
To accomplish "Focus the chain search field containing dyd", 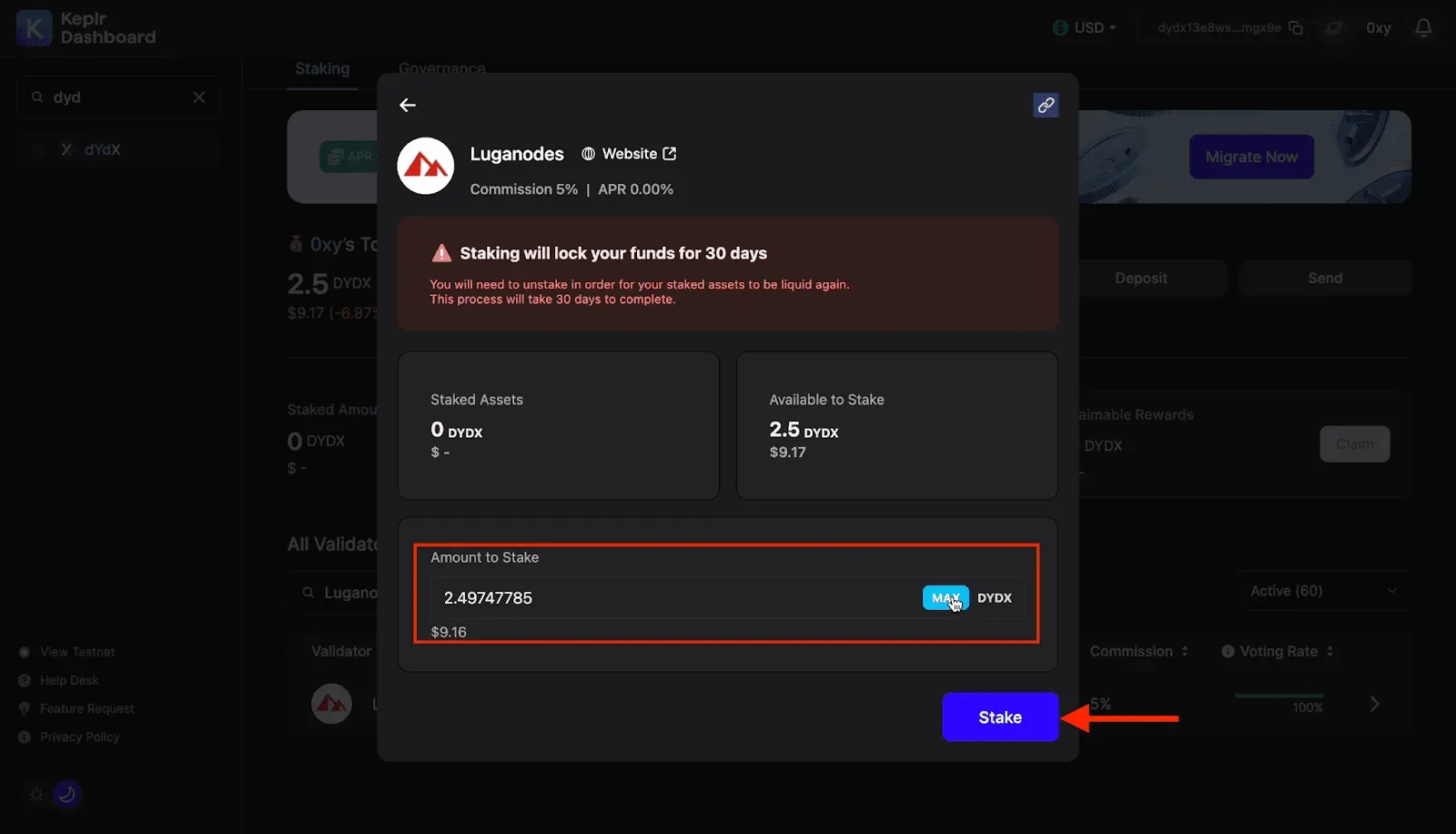I will click(117, 97).
